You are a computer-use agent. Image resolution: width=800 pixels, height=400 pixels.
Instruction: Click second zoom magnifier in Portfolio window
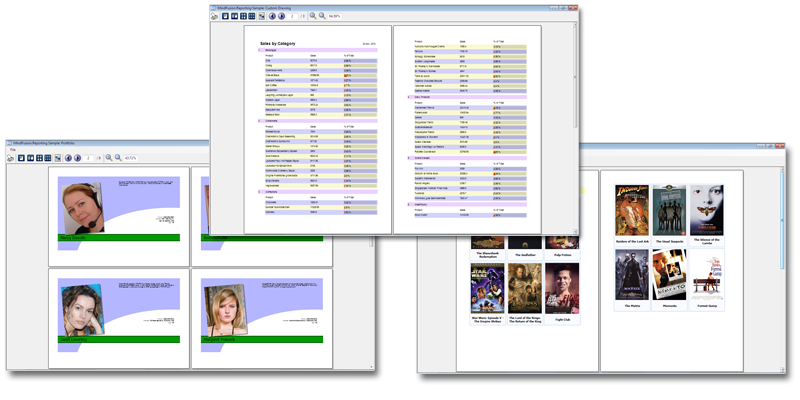pos(118,158)
